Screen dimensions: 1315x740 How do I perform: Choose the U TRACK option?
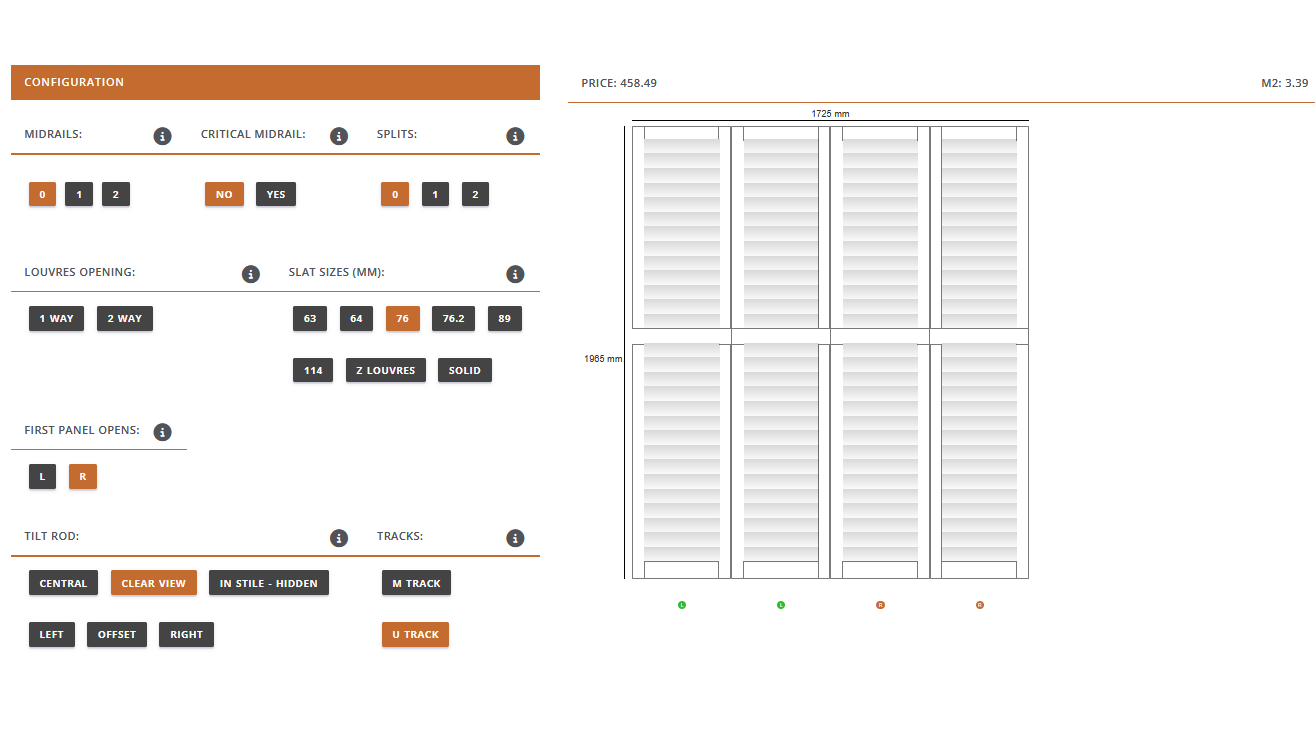pyautogui.click(x=416, y=634)
